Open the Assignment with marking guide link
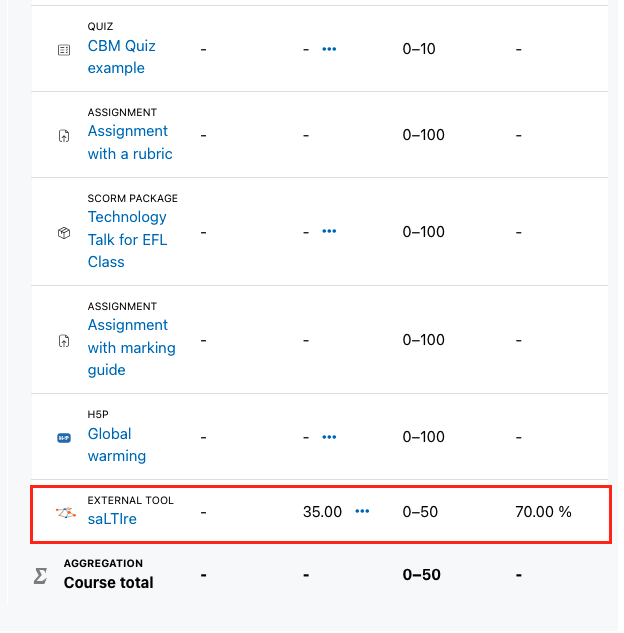Image resolution: width=624 pixels, height=633 pixels. (x=132, y=348)
